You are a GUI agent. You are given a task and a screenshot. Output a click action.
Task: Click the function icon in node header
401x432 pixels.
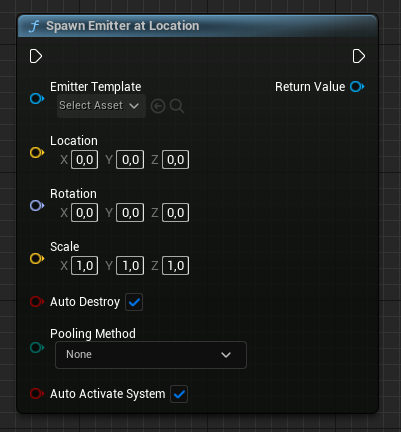34,26
